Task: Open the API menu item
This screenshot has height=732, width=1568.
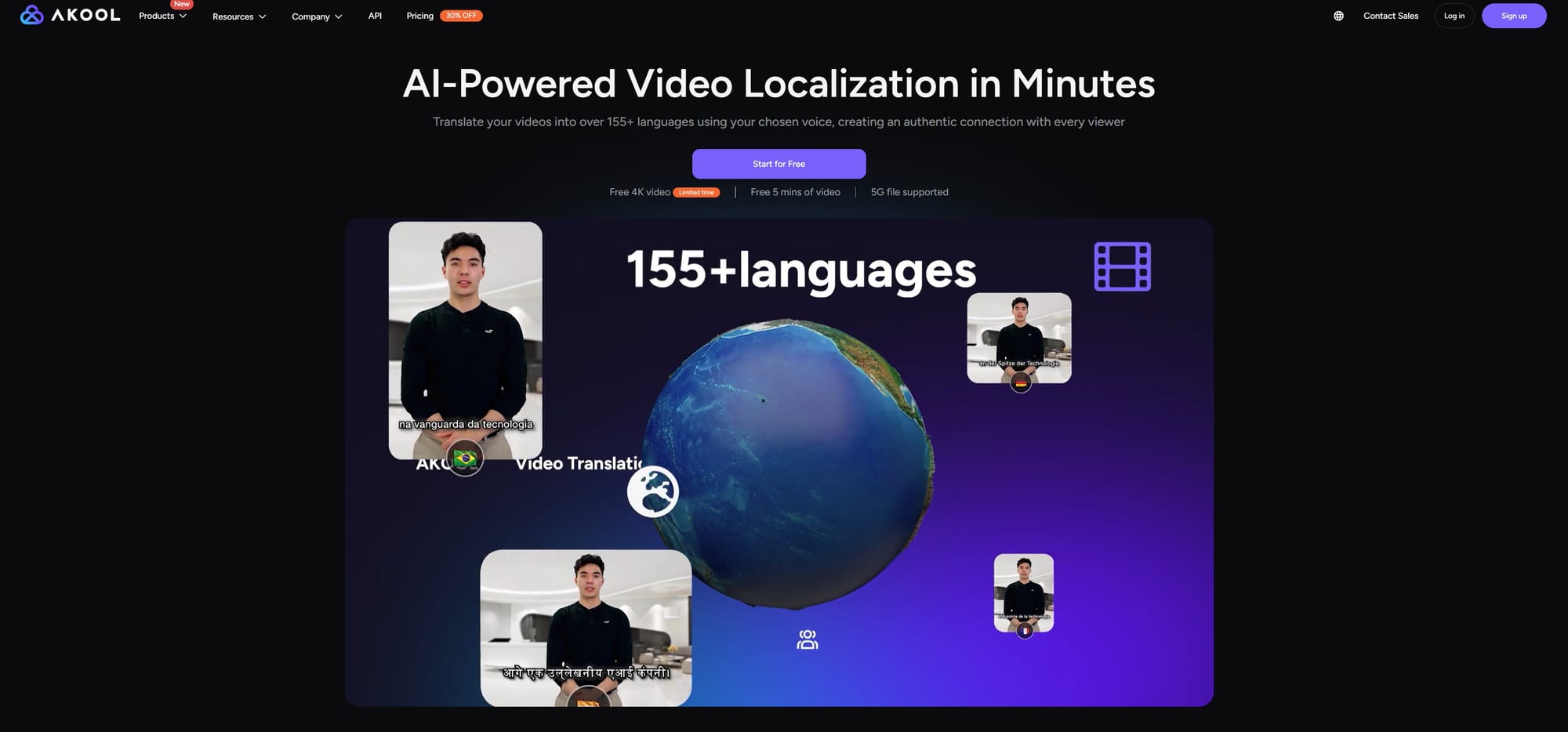Action: [x=375, y=15]
